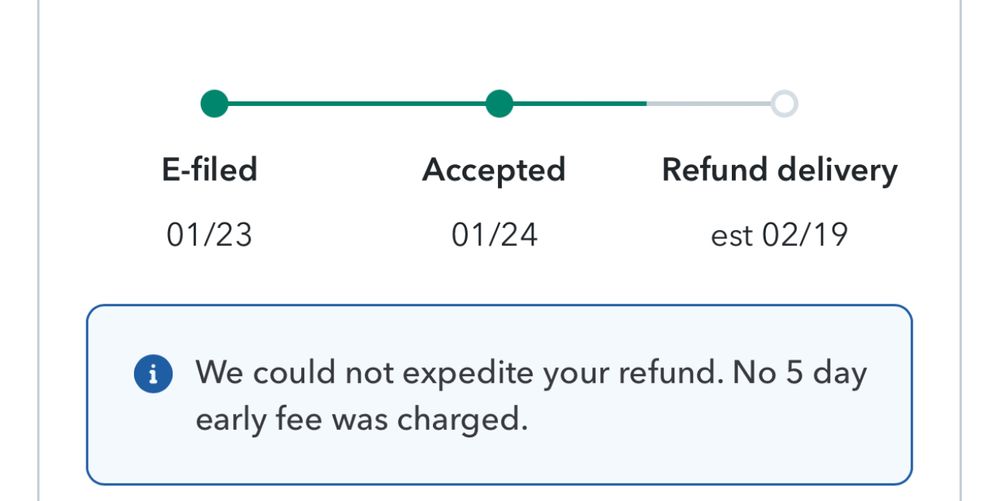Click the "No 5 day" text
The width and height of the screenshot is (999, 501).
click(800, 373)
